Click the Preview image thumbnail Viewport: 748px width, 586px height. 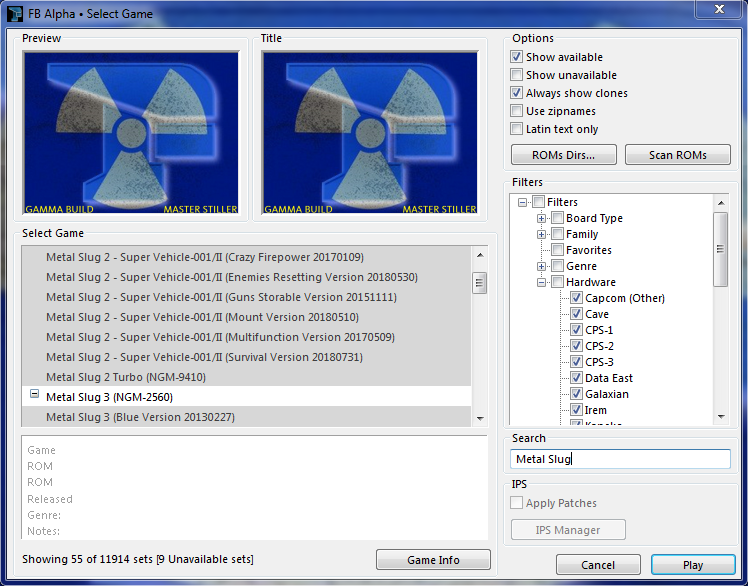tap(131, 133)
